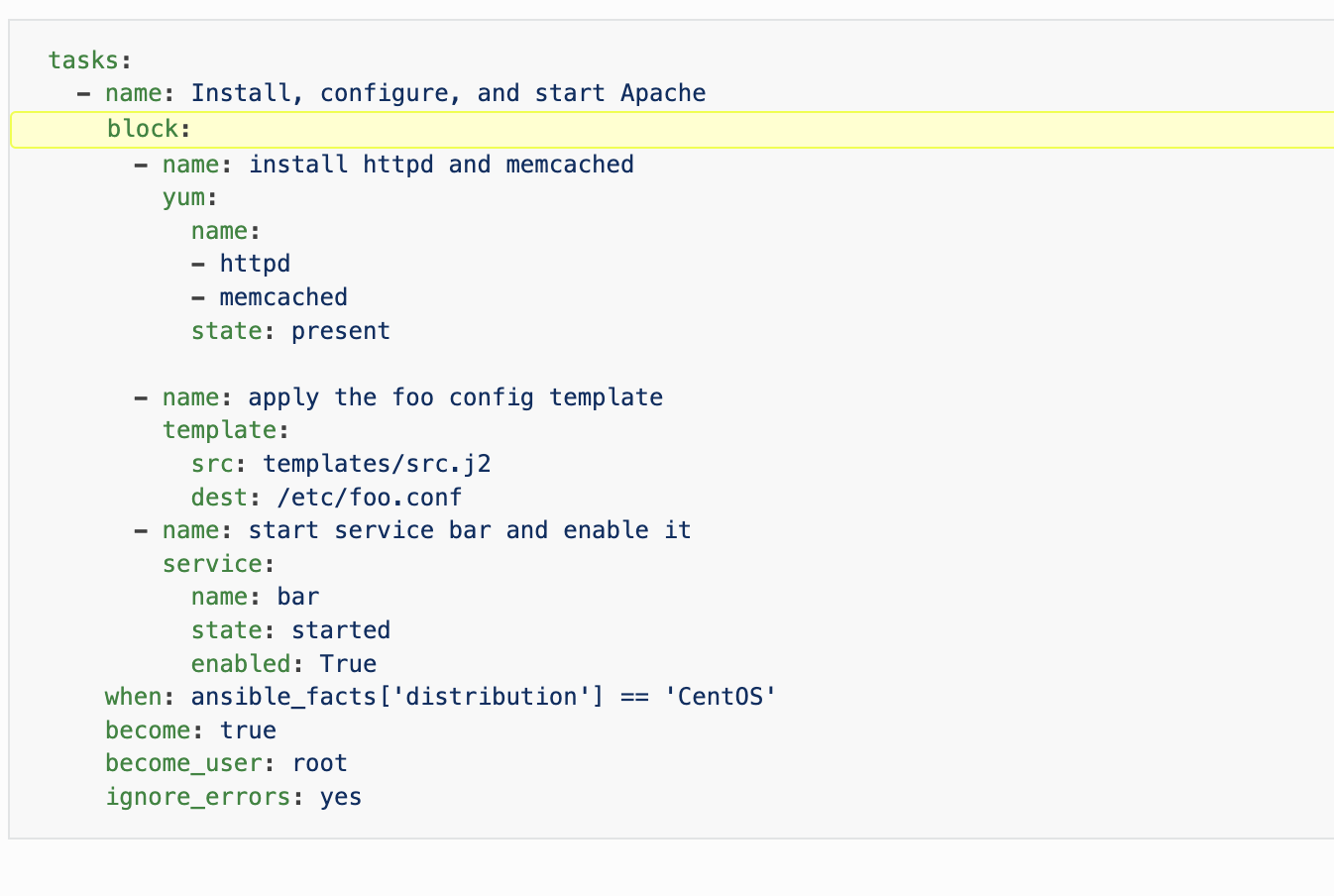Click the 'present' state value

(x=341, y=331)
